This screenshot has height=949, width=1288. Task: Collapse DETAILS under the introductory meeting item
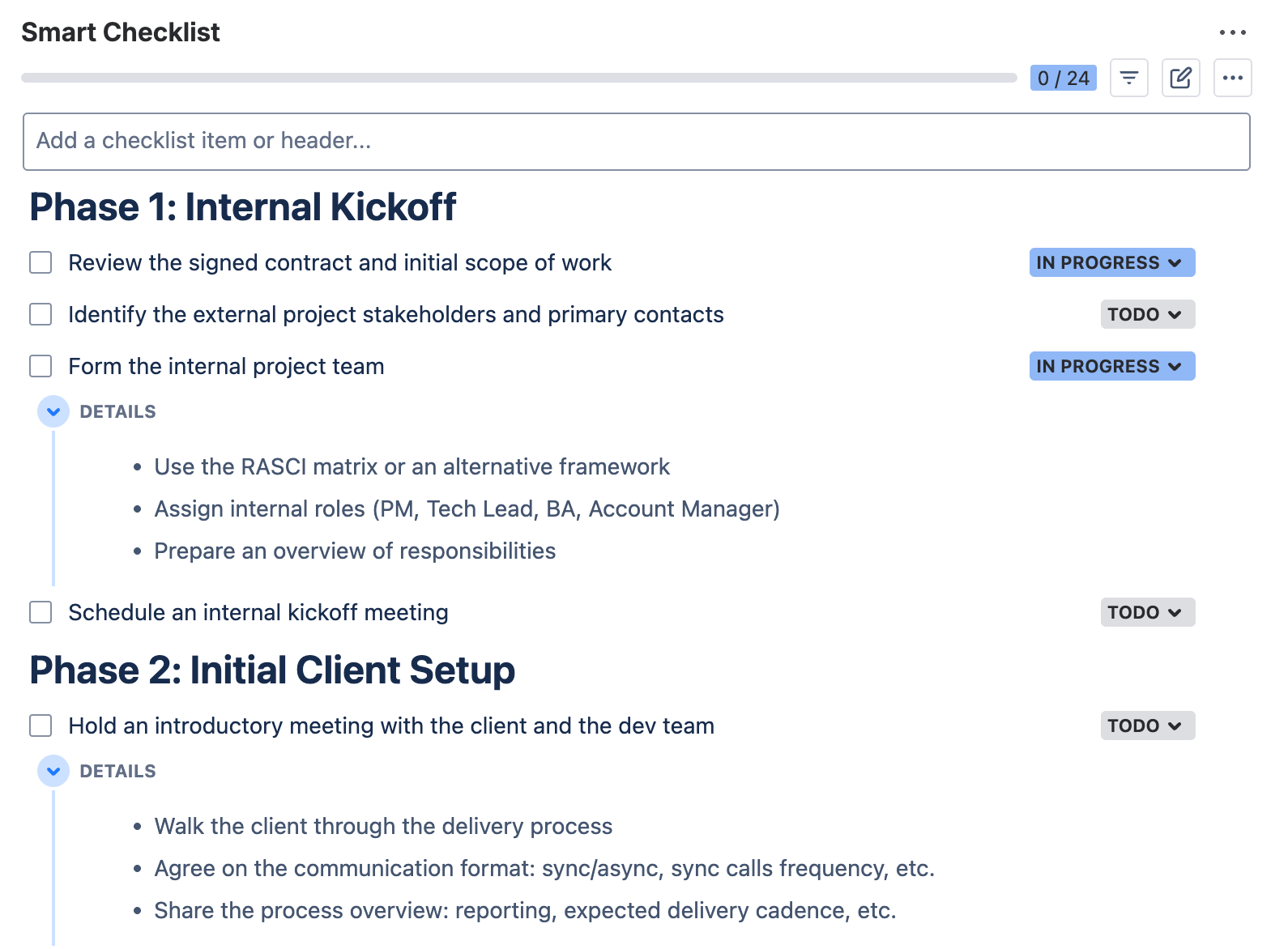(53, 771)
